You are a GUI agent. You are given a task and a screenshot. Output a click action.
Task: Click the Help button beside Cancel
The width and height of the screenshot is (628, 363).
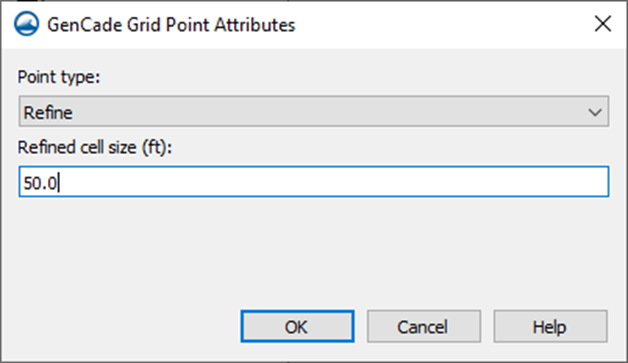point(550,326)
